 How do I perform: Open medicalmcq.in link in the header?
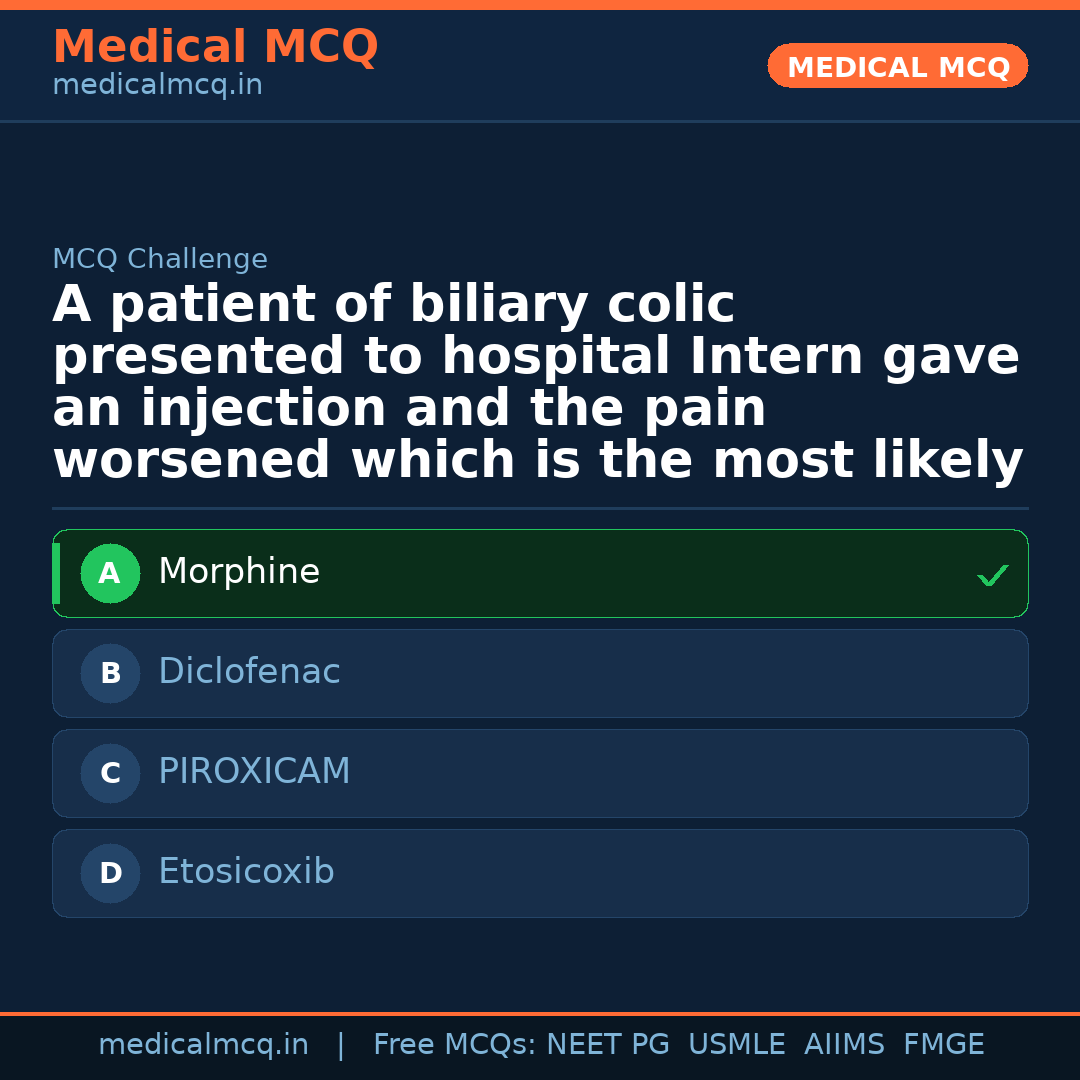157,86
